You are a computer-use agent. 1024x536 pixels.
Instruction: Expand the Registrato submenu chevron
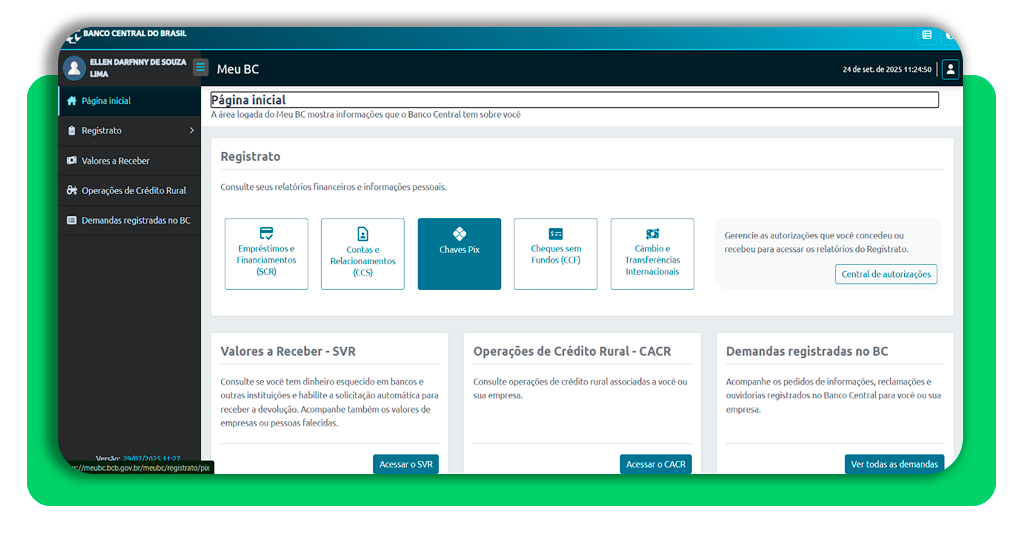coord(192,131)
